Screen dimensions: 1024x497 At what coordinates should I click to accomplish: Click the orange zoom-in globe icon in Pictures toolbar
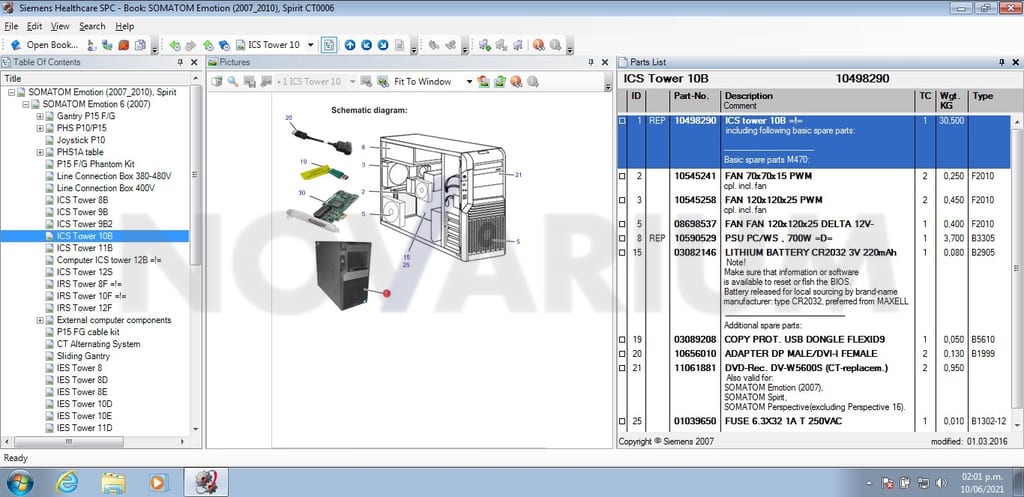pos(516,82)
